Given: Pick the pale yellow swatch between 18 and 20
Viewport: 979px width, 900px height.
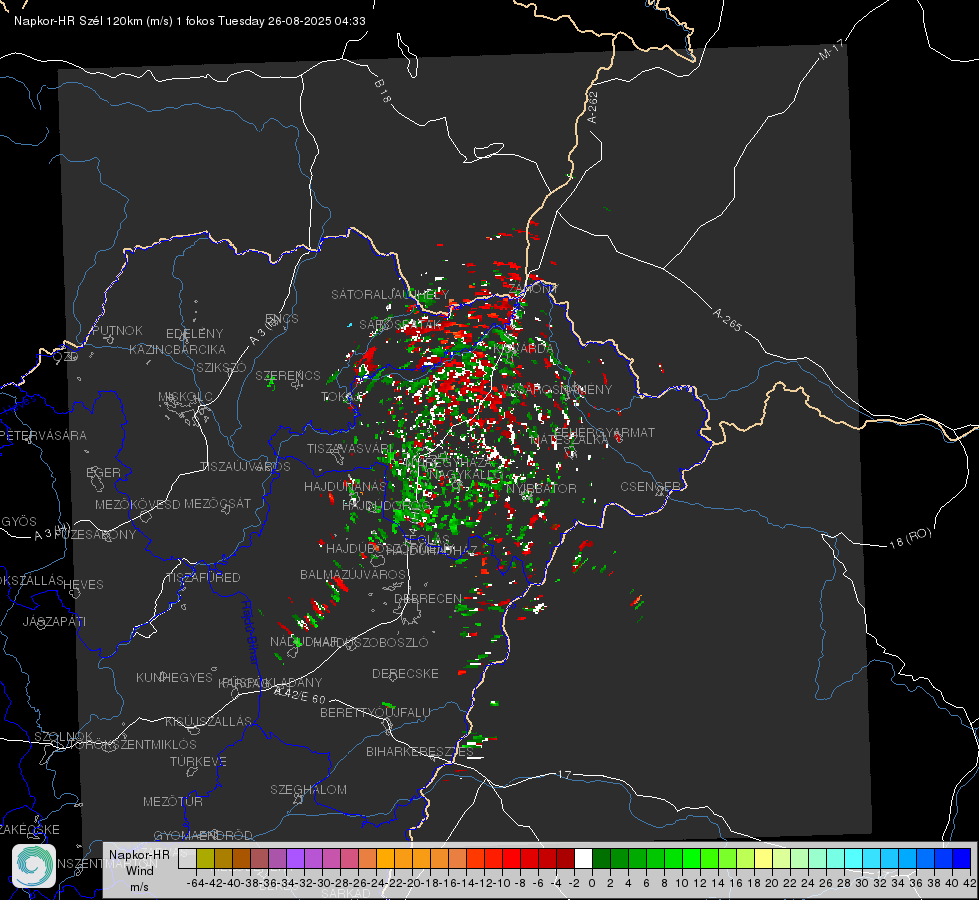Looking at the screenshot, I should (763, 858).
